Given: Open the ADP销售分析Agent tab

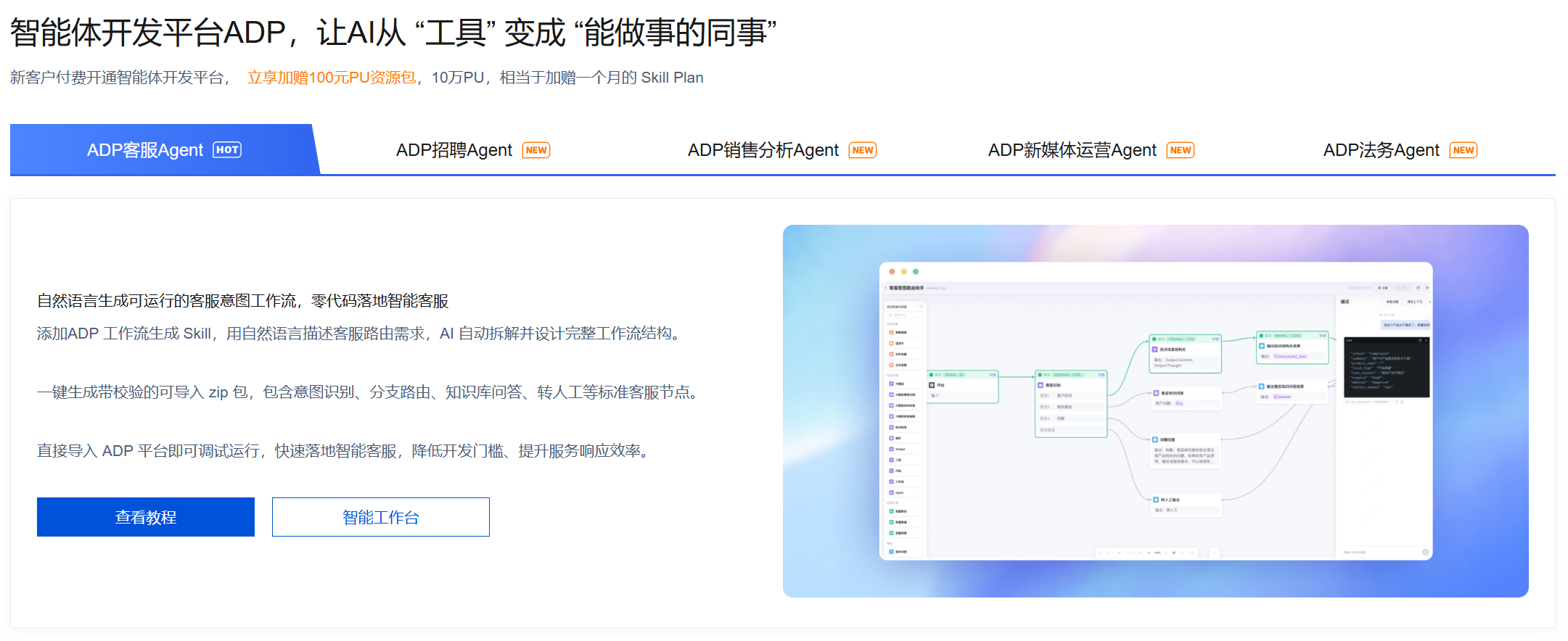Looking at the screenshot, I should [781, 150].
